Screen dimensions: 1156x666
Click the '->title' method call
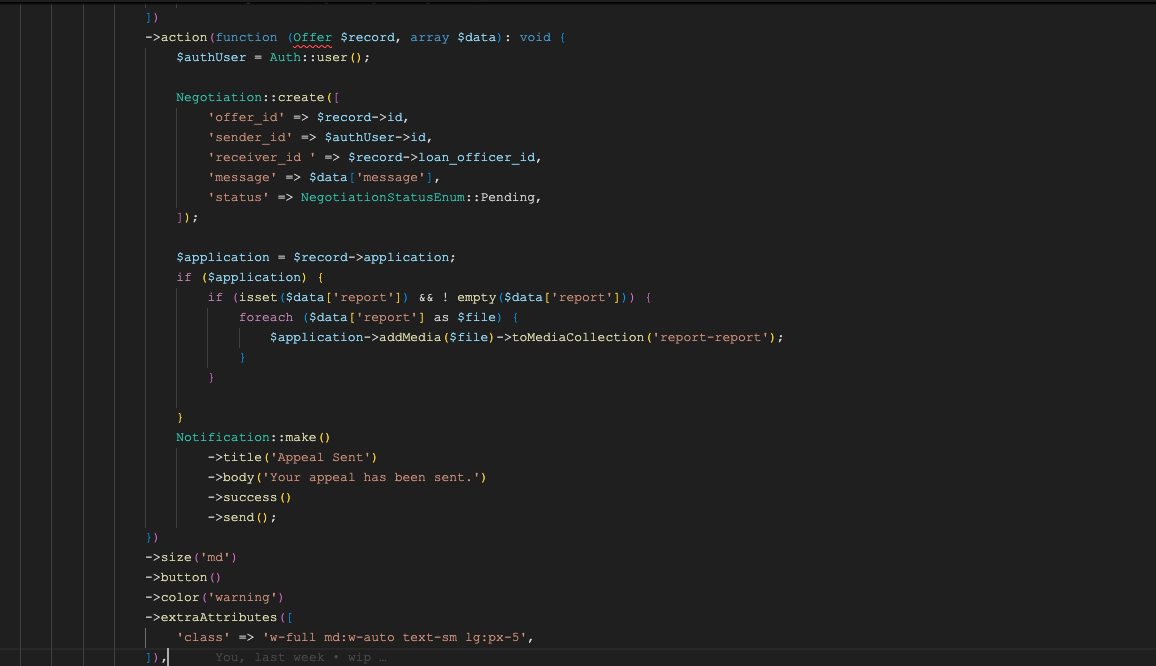coord(234,457)
